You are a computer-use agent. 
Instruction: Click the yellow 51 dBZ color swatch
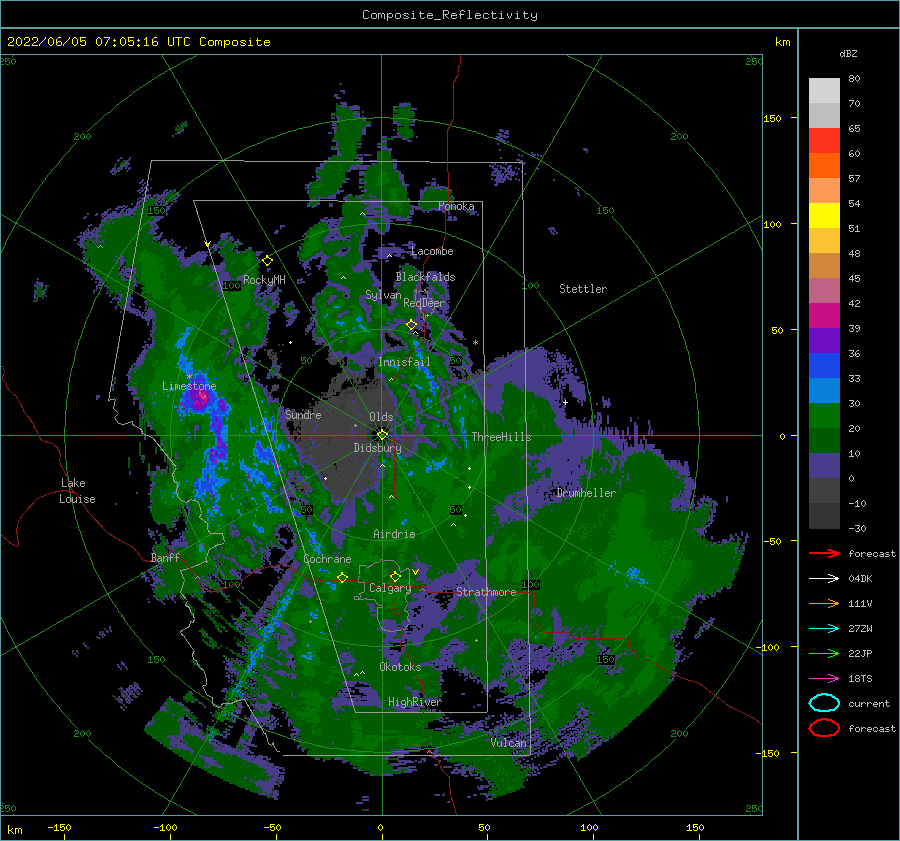824,215
